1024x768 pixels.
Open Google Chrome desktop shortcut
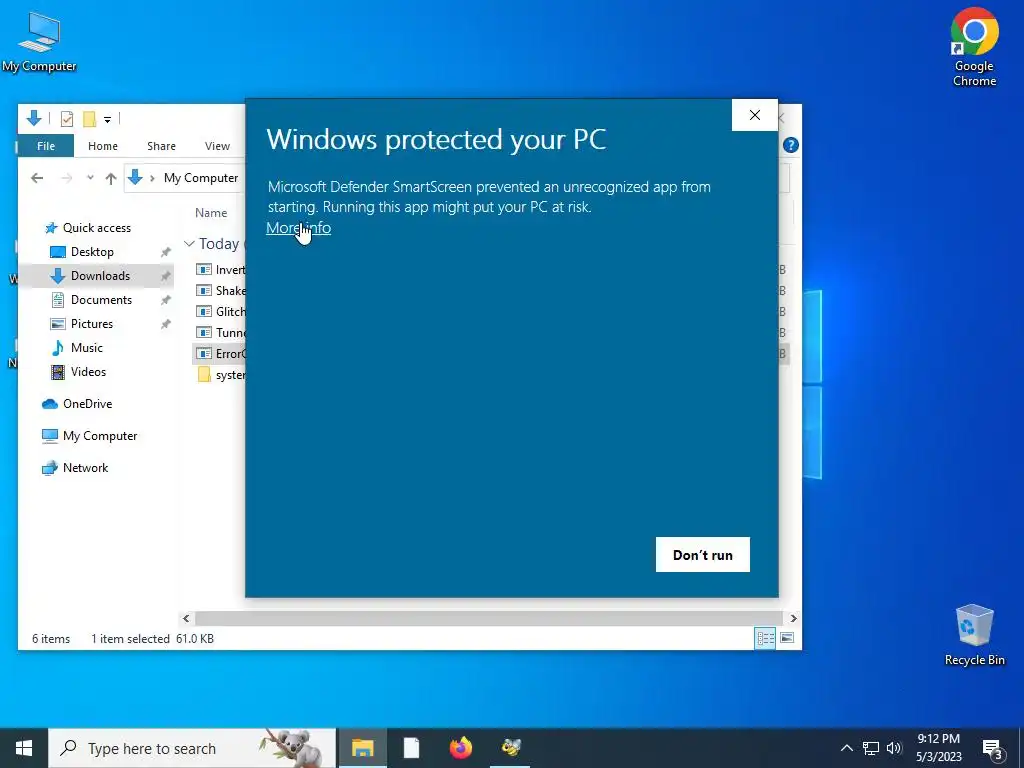pos(974,47)
